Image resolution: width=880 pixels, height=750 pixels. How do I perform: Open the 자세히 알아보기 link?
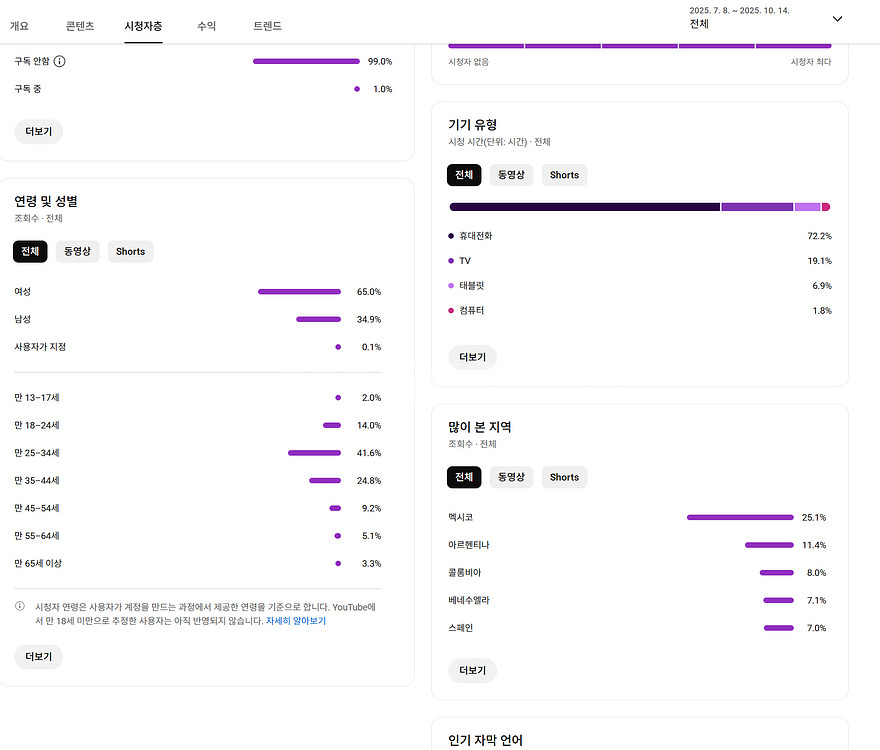tap(295, 621)
